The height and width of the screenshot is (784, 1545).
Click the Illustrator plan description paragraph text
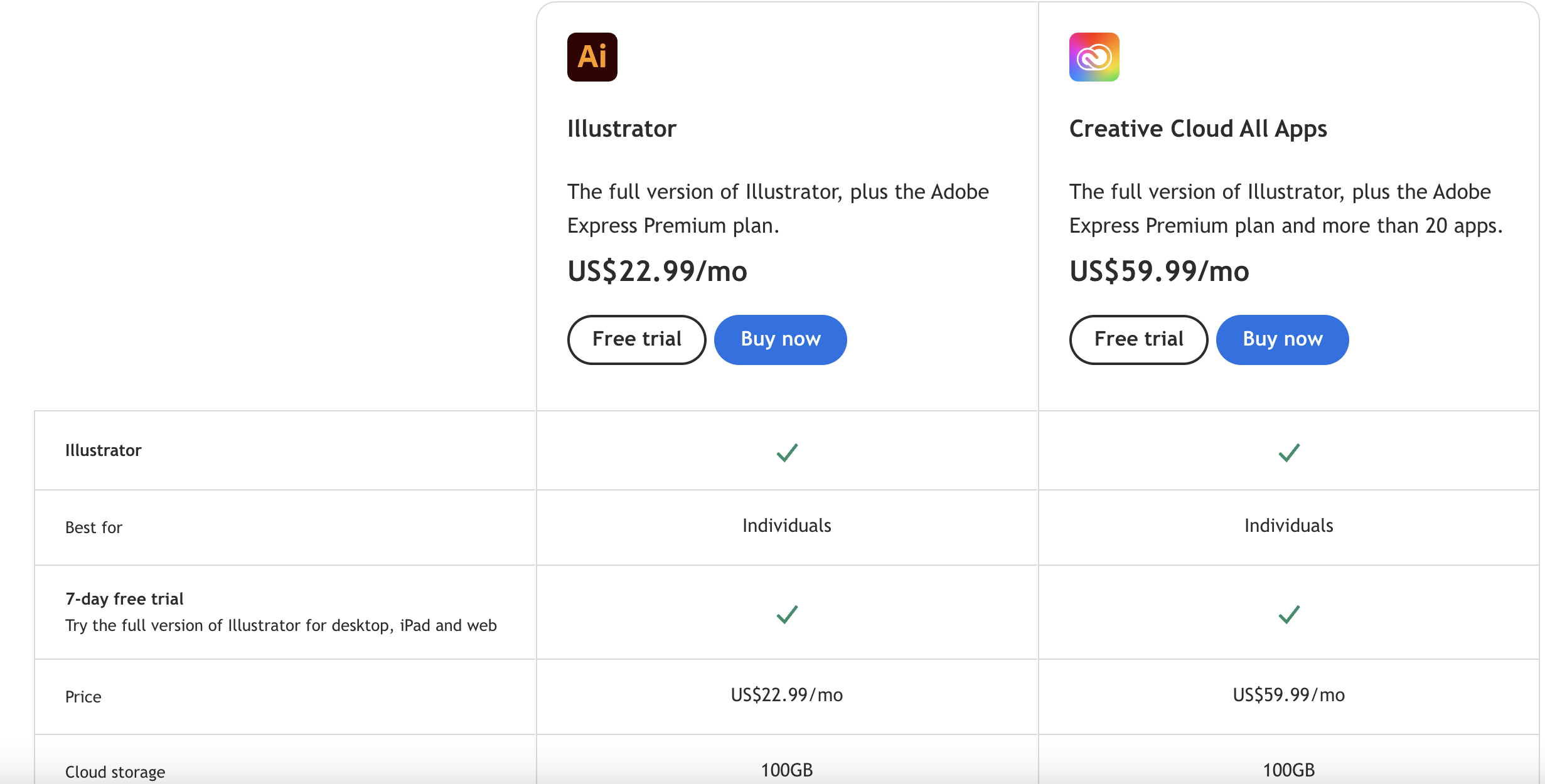(x=778, y=208)
